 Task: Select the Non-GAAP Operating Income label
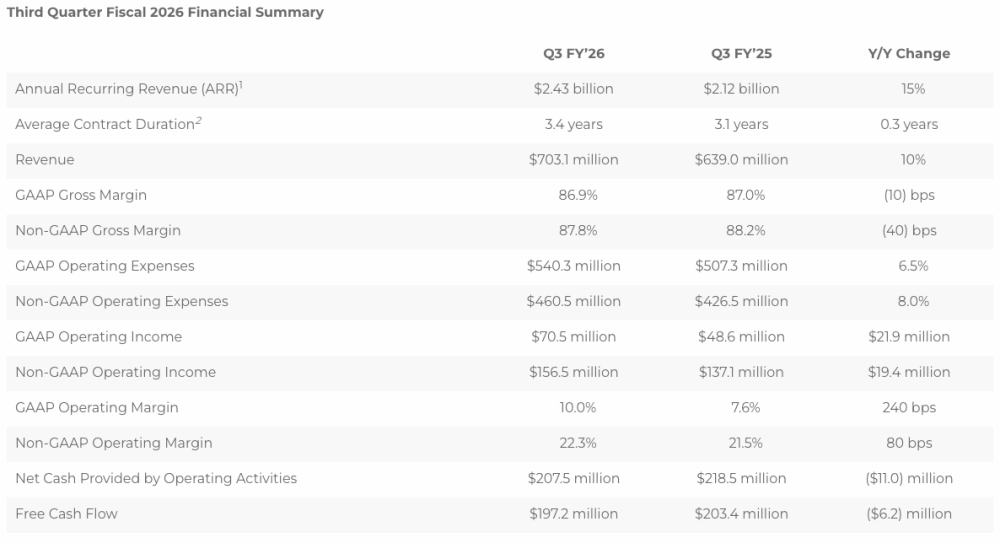coord(115,372)
